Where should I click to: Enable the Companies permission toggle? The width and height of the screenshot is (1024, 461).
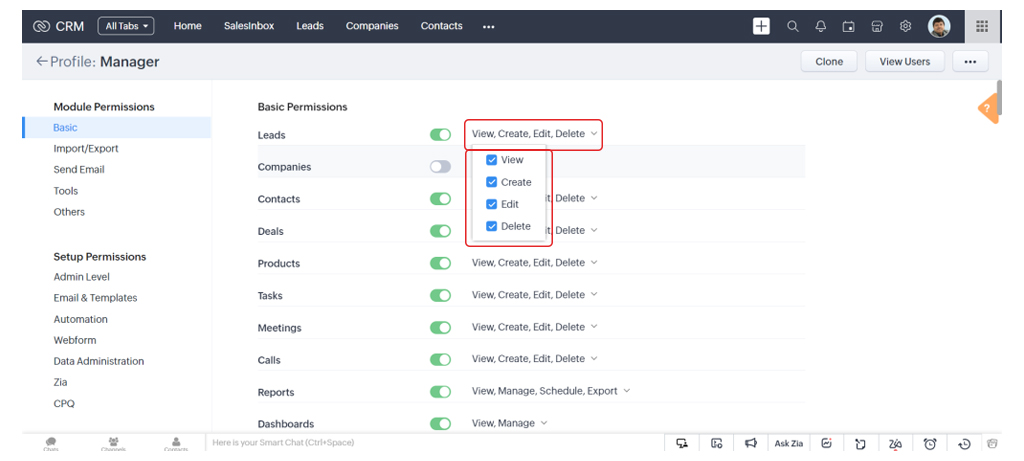point(440,167)
